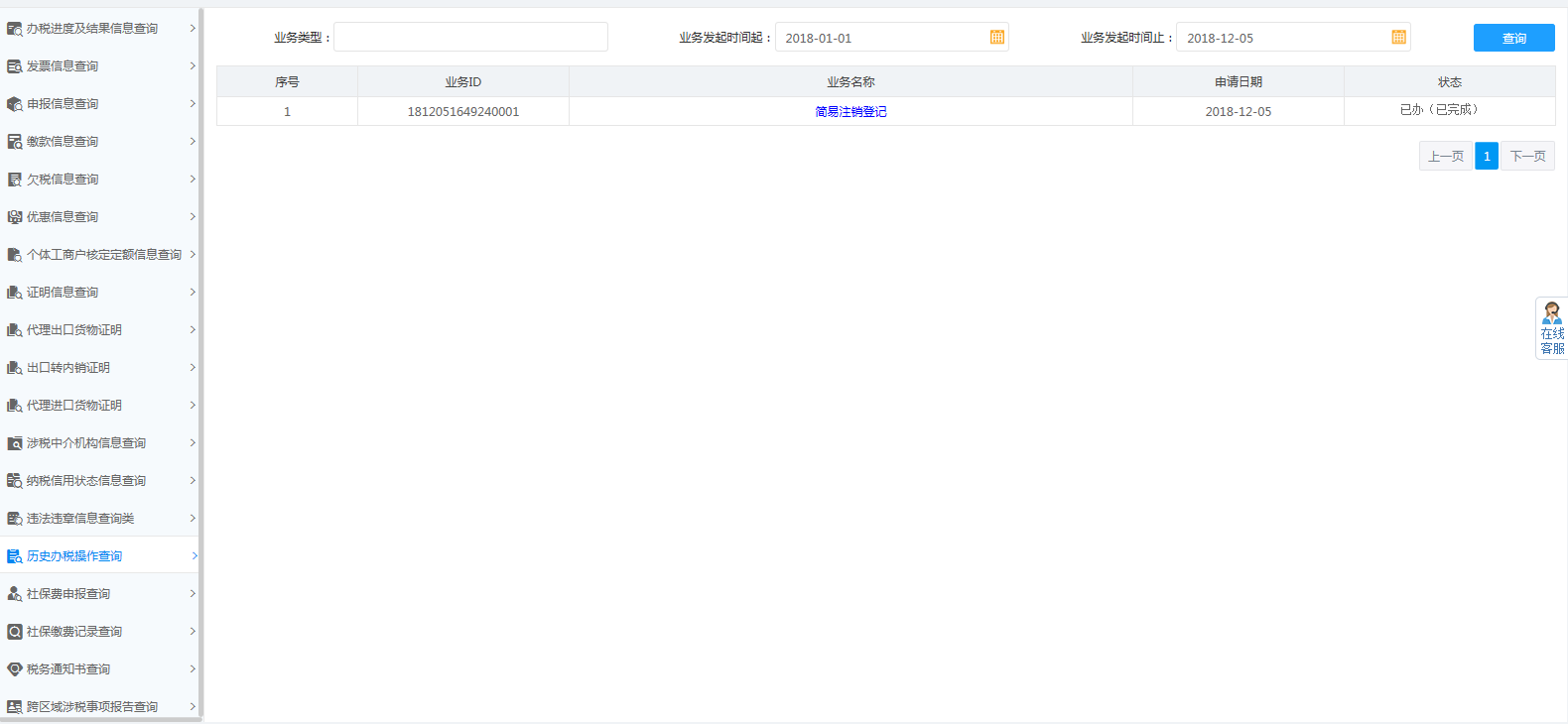
Task: Click the 业务类型 input field
Action: pyautogui.click(x=470, y=38)
